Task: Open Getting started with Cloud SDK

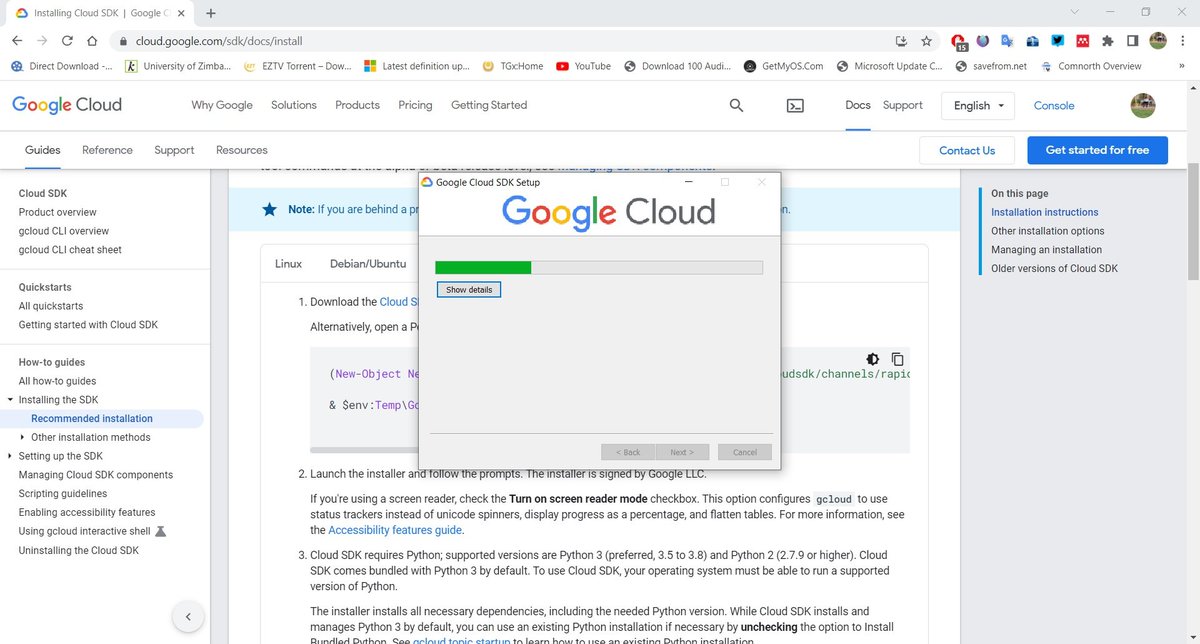Action: point(88,325)
